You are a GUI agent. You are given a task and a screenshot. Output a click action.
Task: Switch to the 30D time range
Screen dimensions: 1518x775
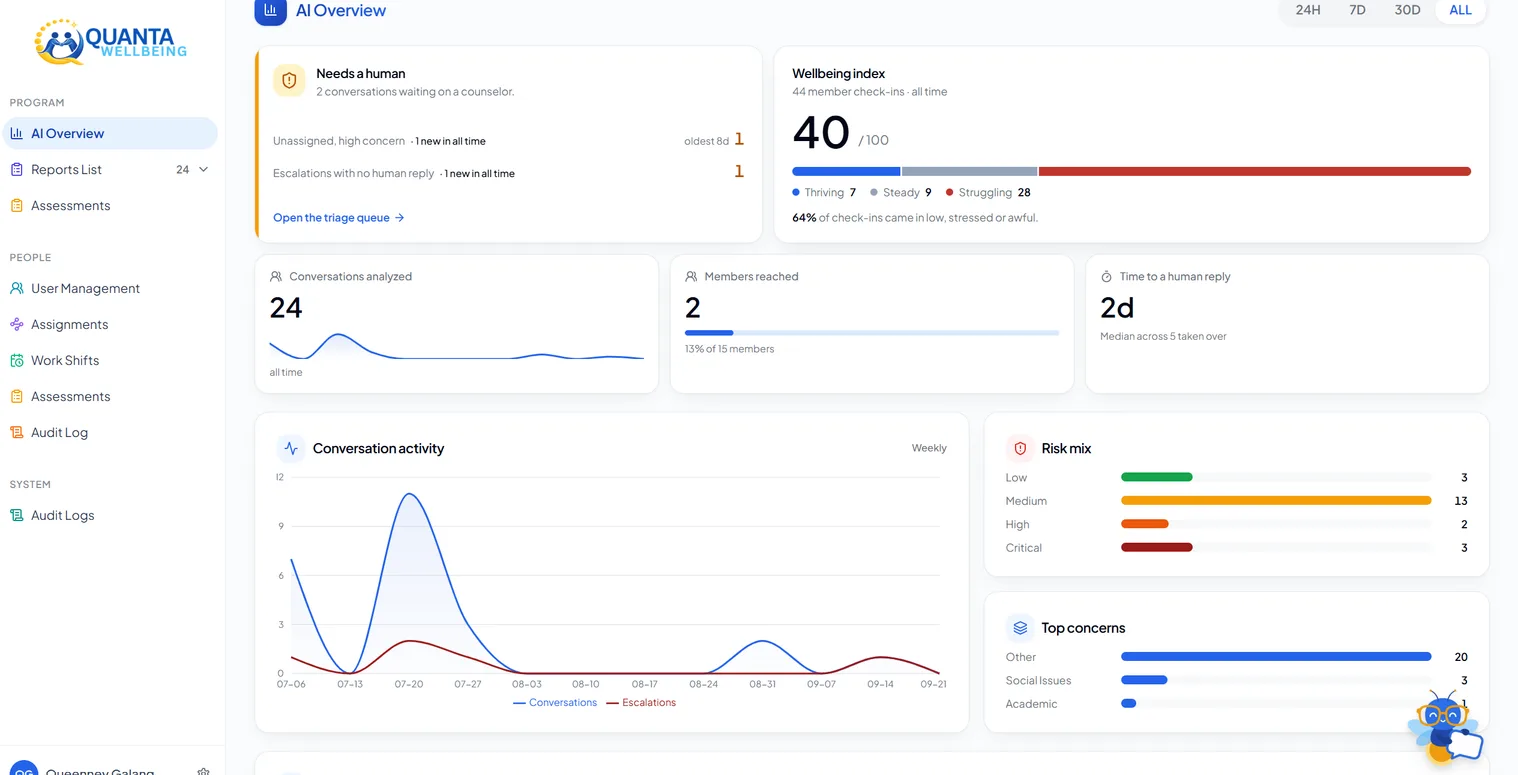coord(1407,10)
